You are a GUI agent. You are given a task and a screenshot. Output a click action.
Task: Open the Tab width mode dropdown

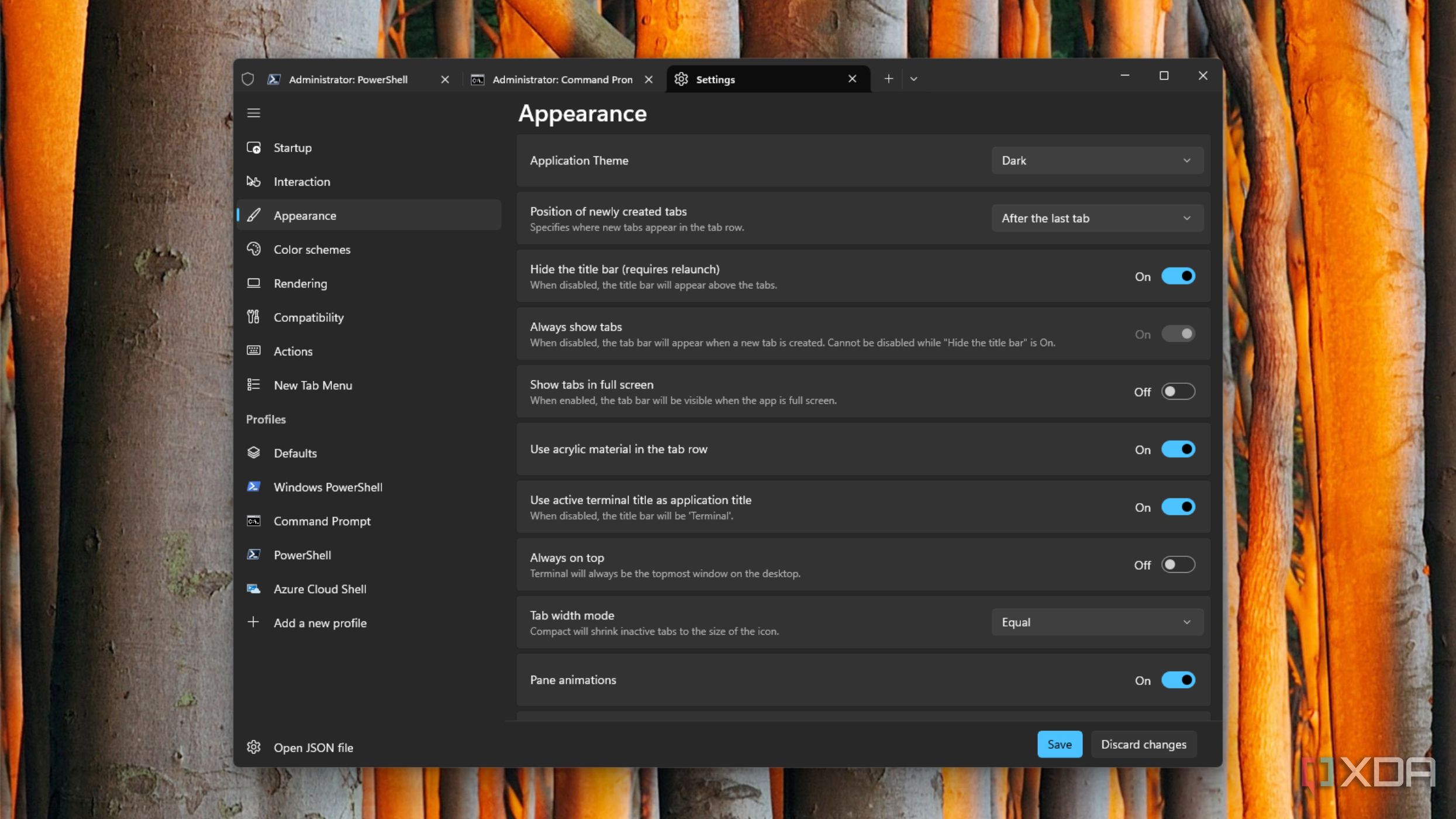point(1098,622)
